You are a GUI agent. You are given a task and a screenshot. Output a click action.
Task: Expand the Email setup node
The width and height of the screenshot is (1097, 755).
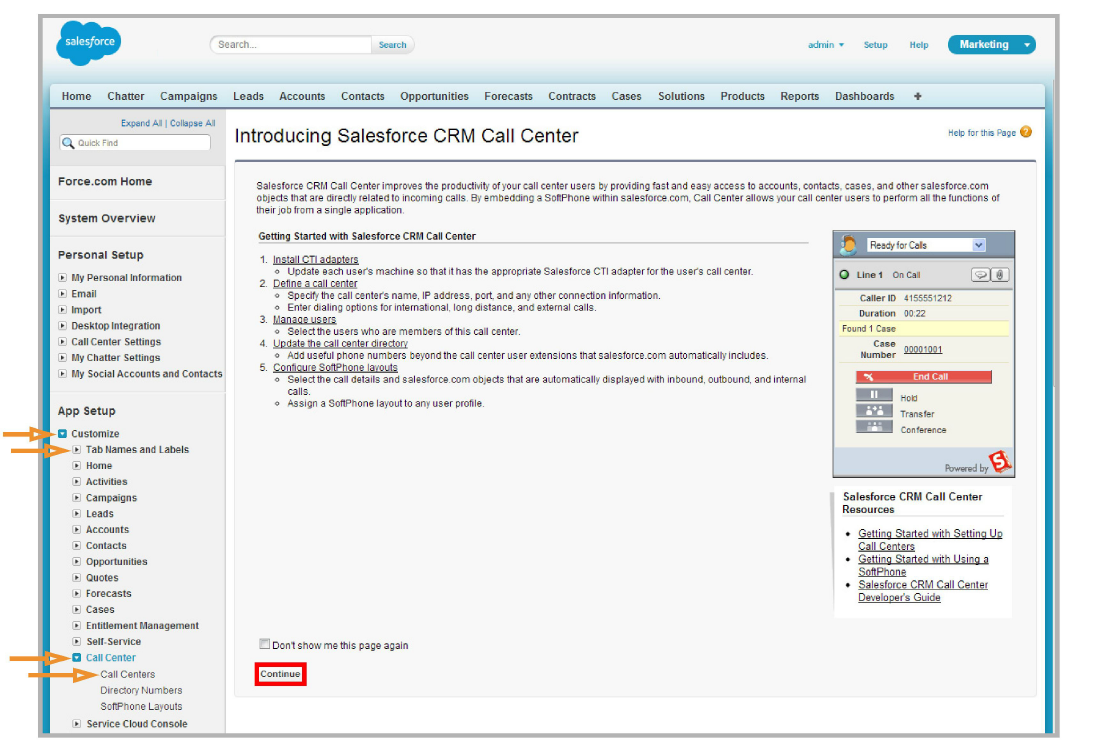[62, 294]
